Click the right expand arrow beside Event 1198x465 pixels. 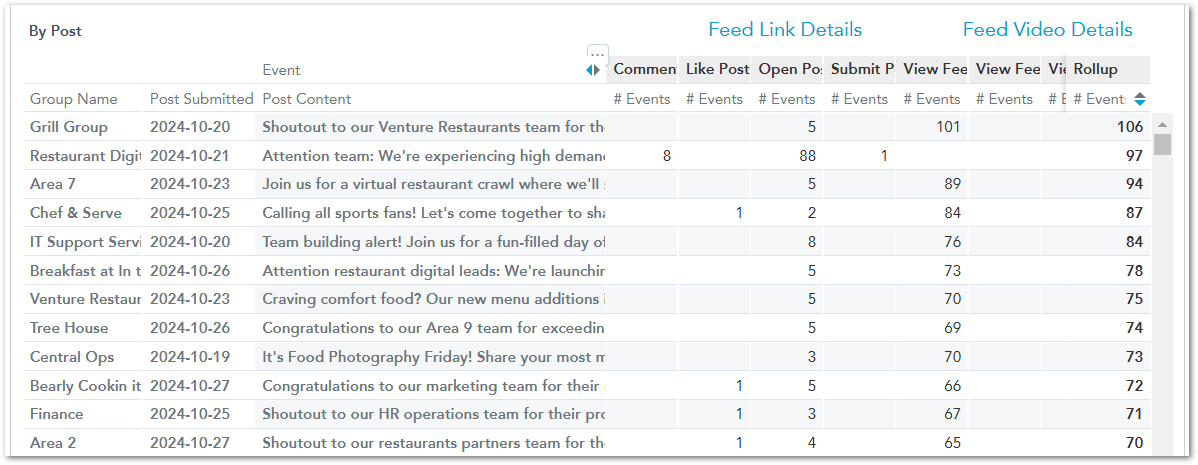tap(597, 70)
